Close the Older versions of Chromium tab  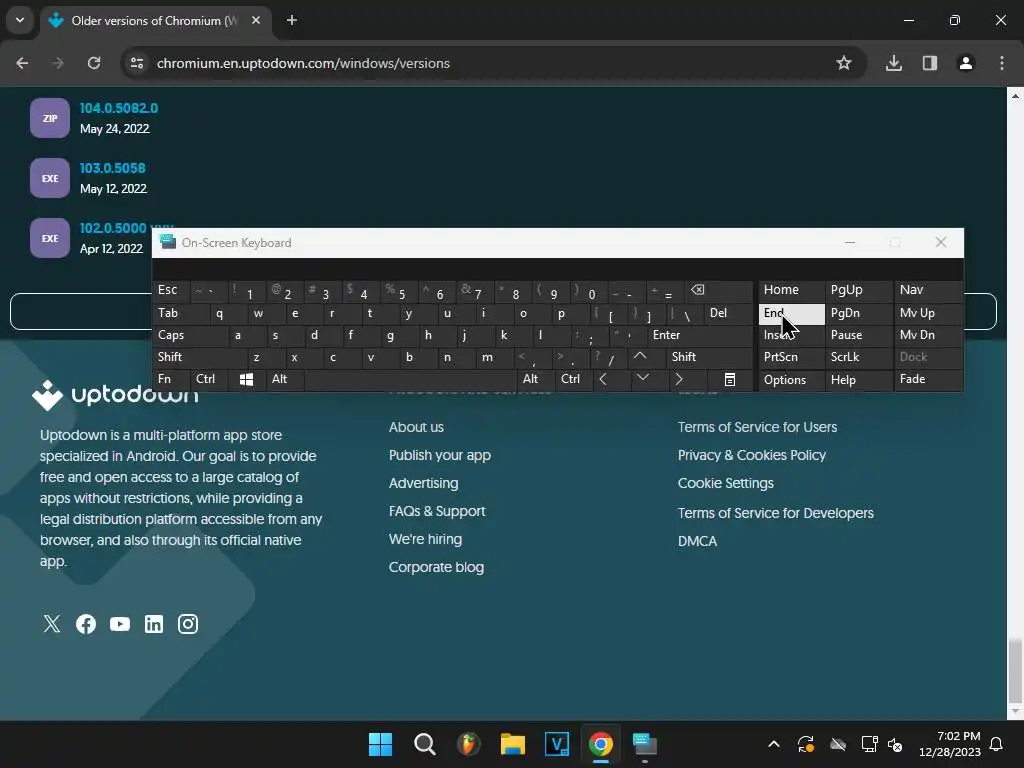click(x=256, y=20)
